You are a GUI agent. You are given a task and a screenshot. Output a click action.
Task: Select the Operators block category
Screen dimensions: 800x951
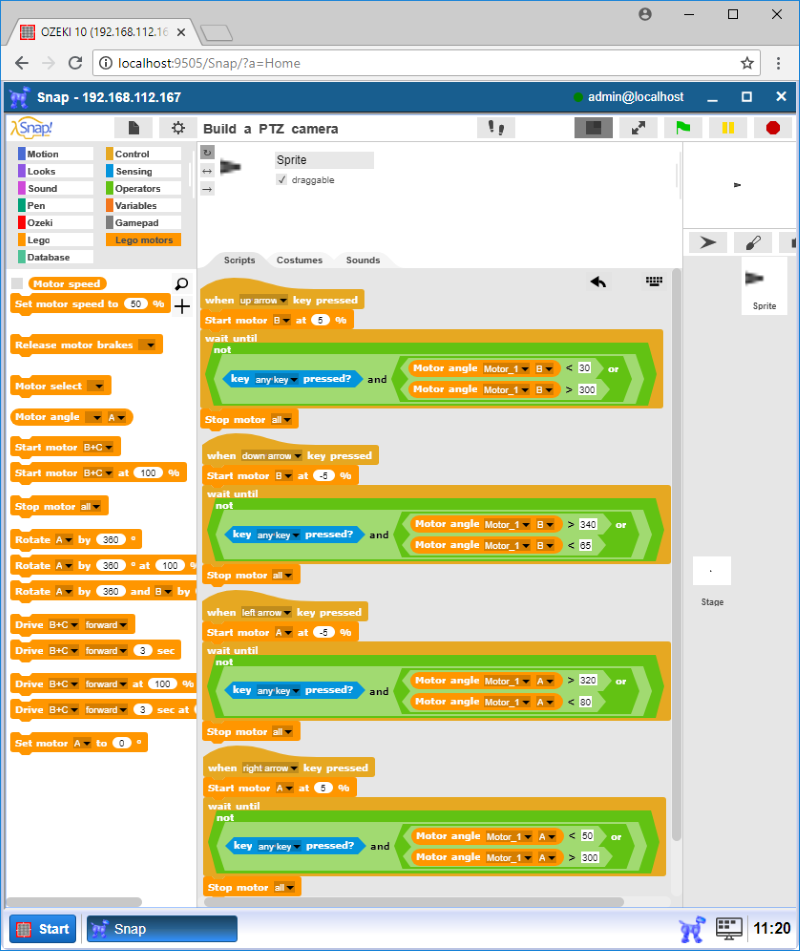pyautogui.click(x=143, y=189)
